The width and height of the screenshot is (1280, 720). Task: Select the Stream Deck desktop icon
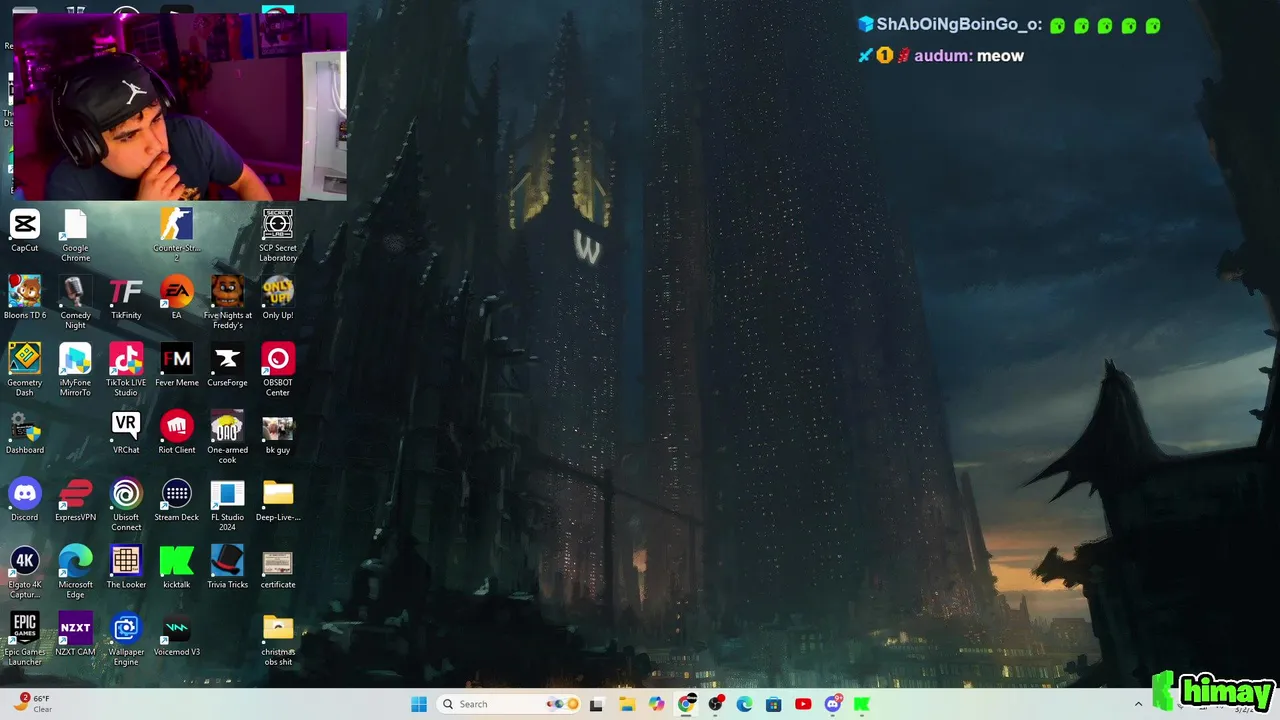177,500
